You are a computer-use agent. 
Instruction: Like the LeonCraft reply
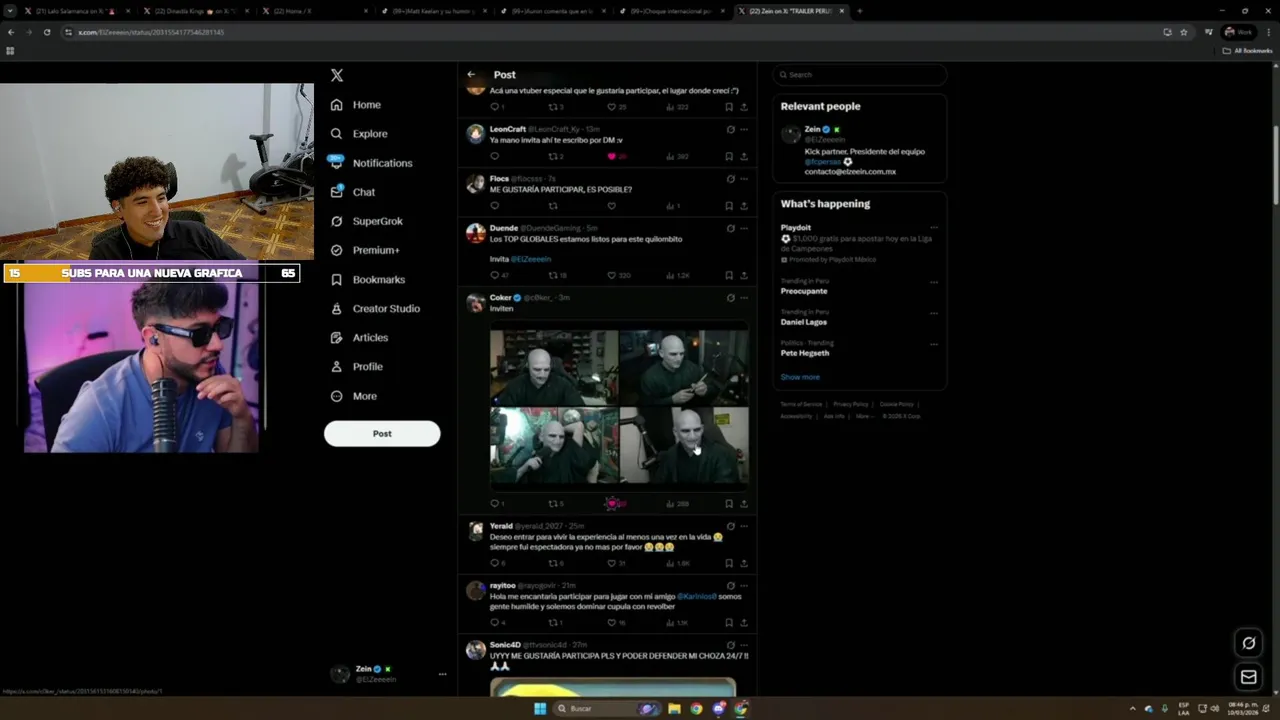(612, 156)
